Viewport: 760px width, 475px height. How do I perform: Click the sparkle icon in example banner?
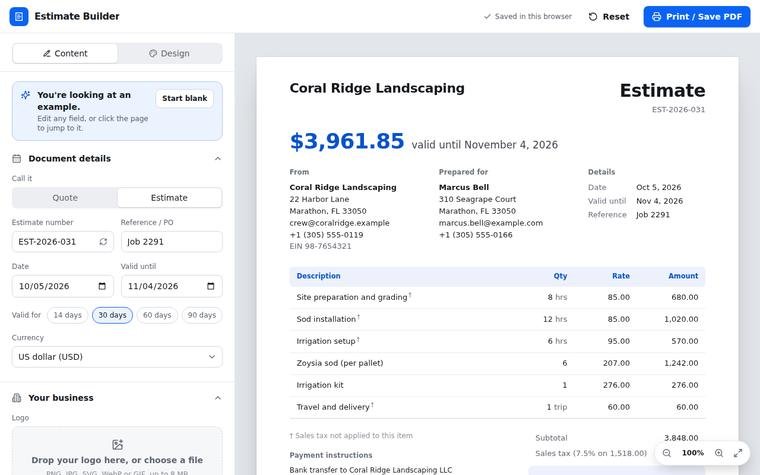coord(25,95)
